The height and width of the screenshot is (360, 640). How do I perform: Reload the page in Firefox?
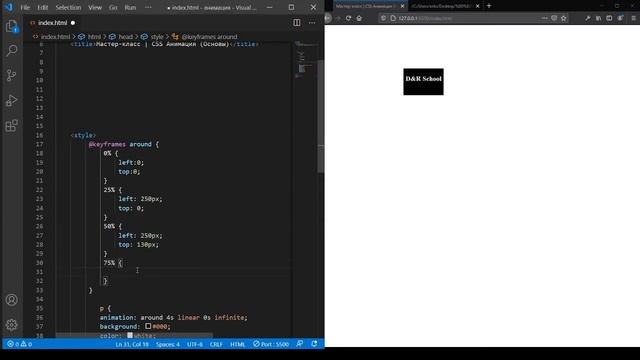(348, 18)
